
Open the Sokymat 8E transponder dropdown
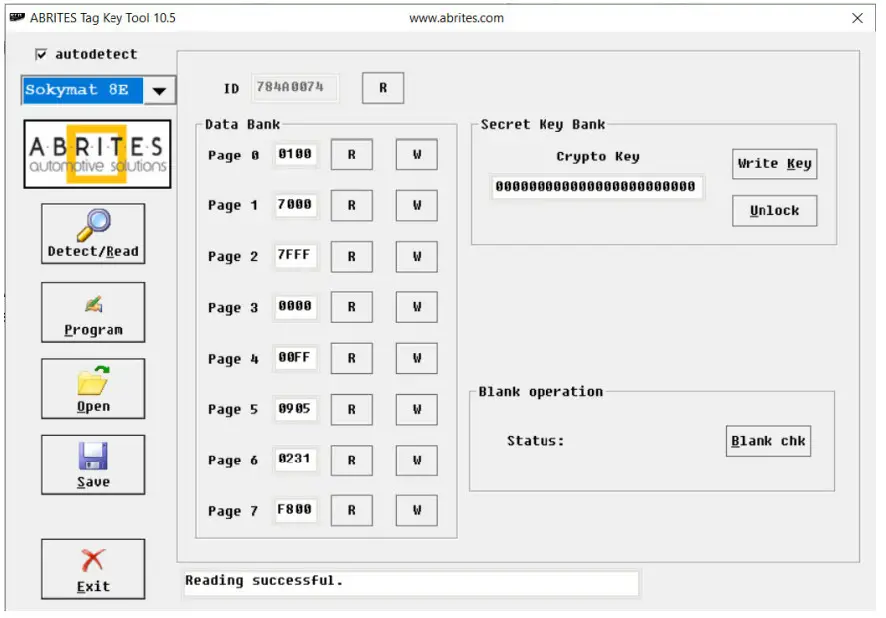point(157,90)
